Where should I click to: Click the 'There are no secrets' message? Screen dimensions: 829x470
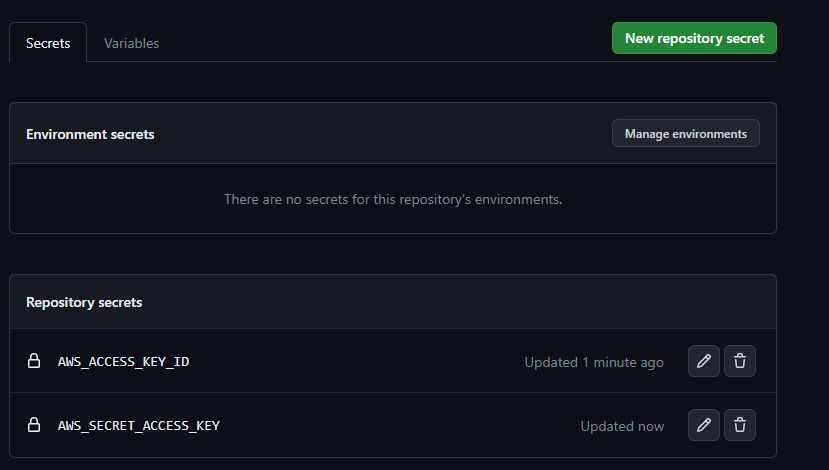393,199
